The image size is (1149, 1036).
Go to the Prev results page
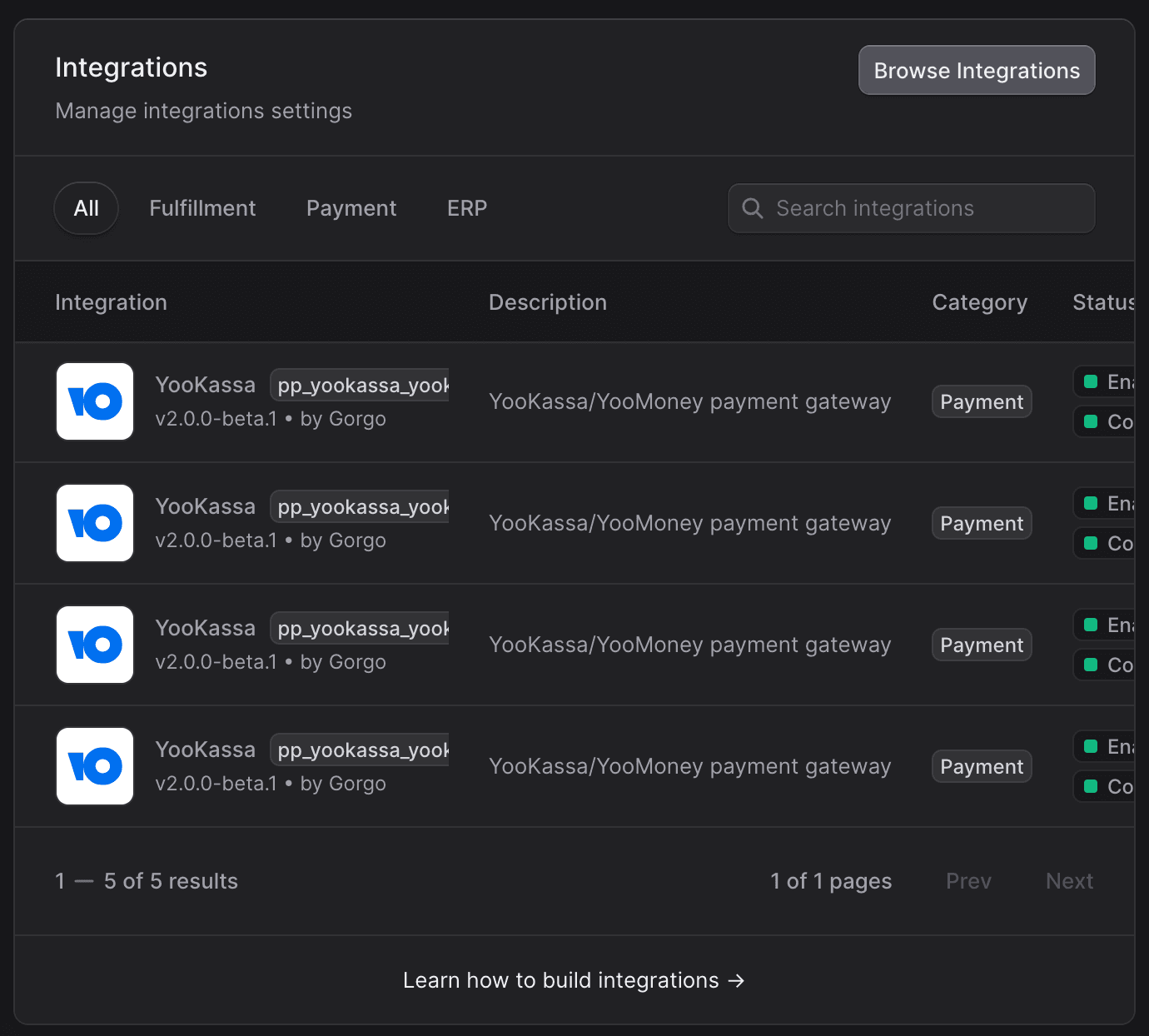pyautogui.click(x=968, y=881)
